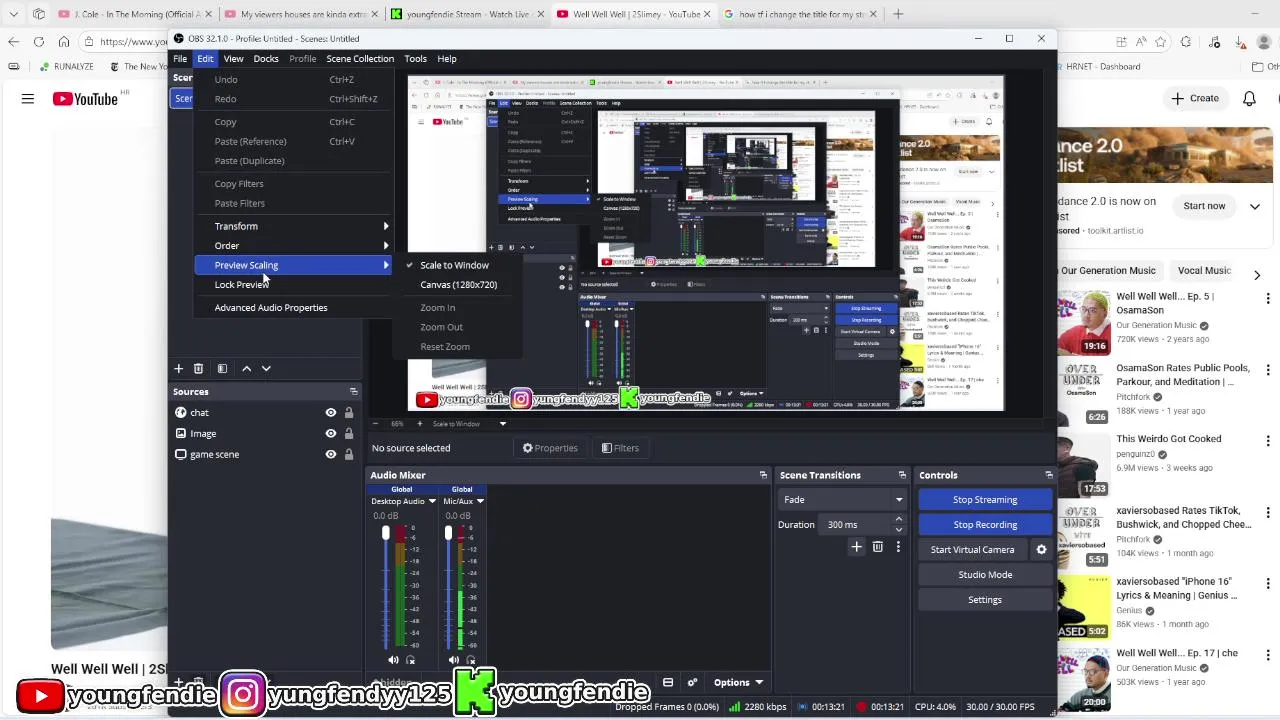Viewport: 1280px width, 720px height.
Task: Toggle Mic/Aux monitoring headphone icon
Action: [472, 660]
